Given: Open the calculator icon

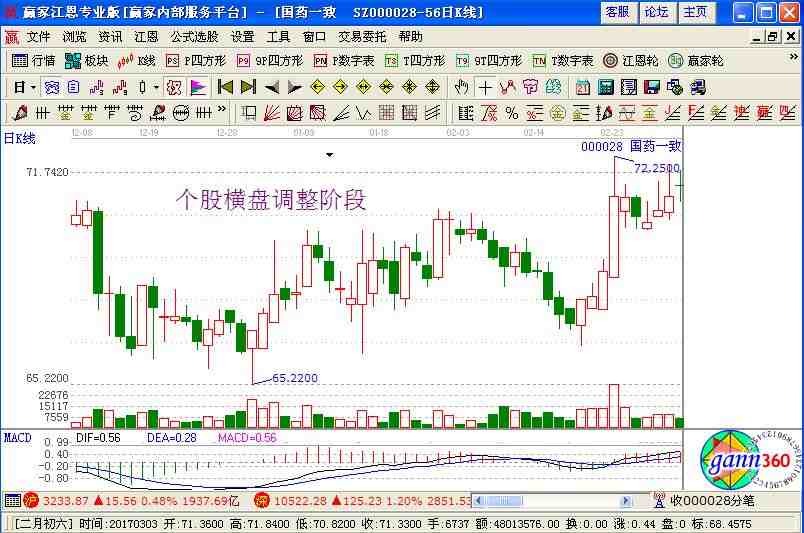Looking at the screenshot, I should [x=606, y=88].
